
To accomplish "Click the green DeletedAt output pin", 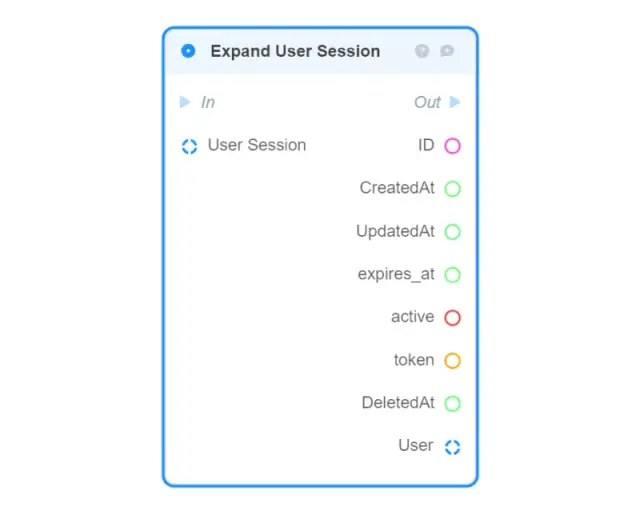I will tap(452, 404).
